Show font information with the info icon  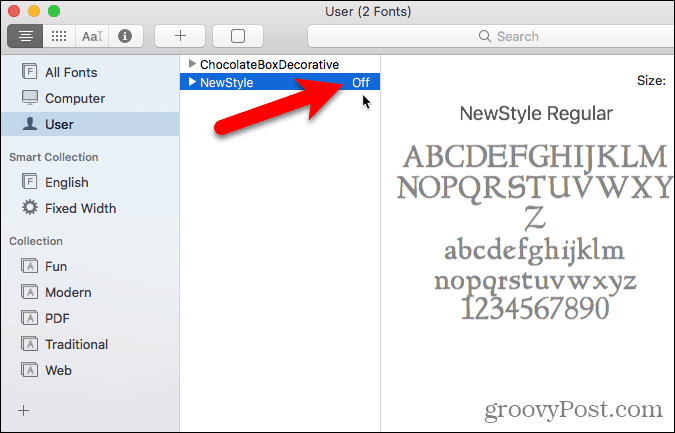(125, 36)
